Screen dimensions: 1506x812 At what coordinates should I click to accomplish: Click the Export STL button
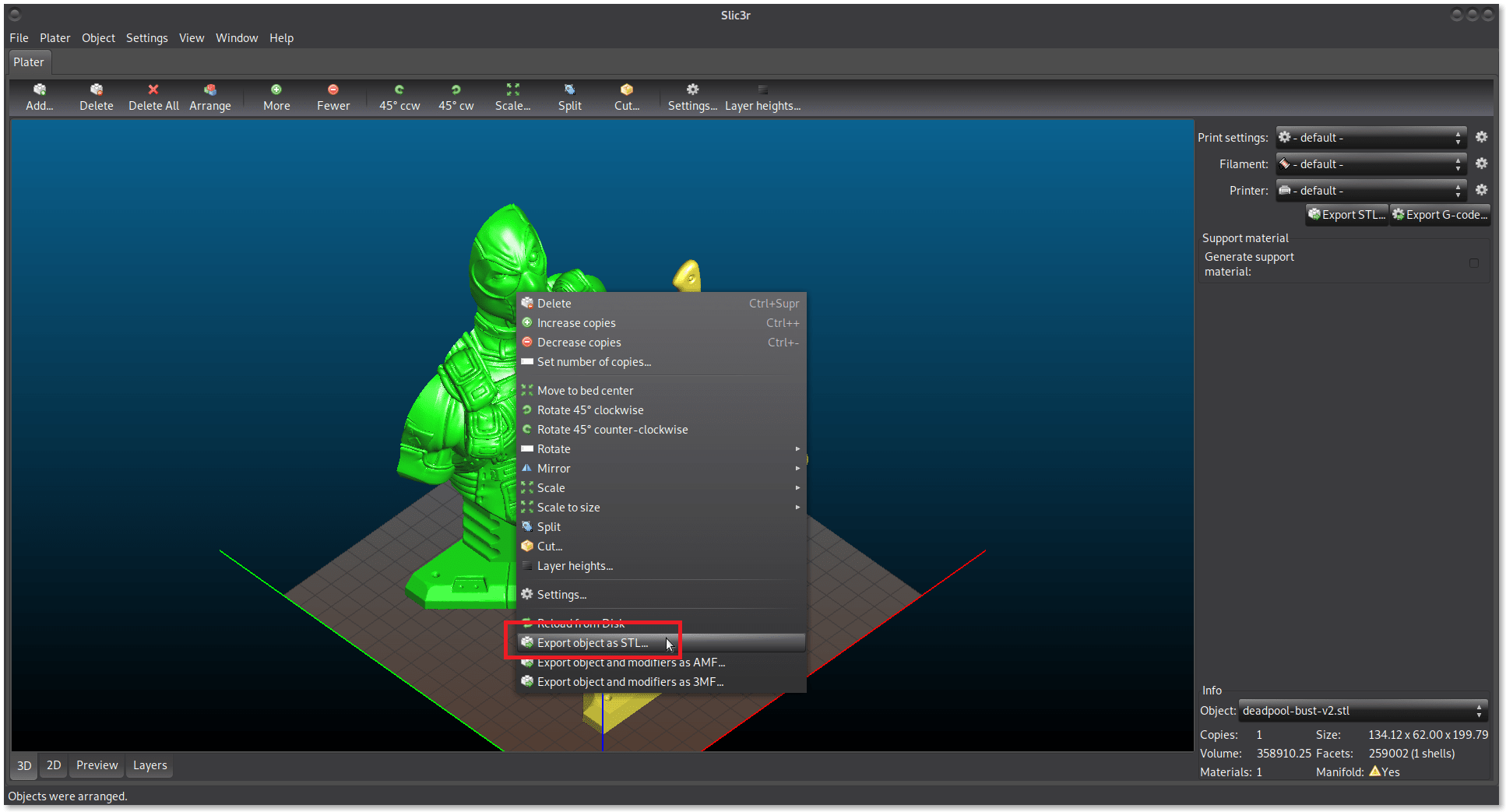pyautogui.click(x=1347, y=215)
